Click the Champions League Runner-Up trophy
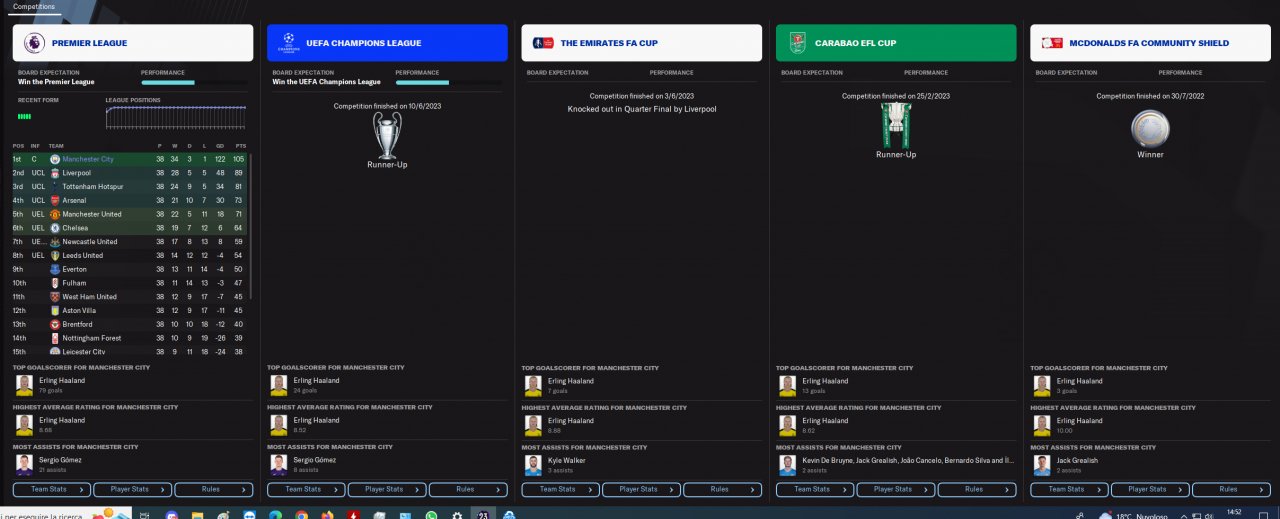Viewport: 1280px width, 519px height. [x=387, y=134]
